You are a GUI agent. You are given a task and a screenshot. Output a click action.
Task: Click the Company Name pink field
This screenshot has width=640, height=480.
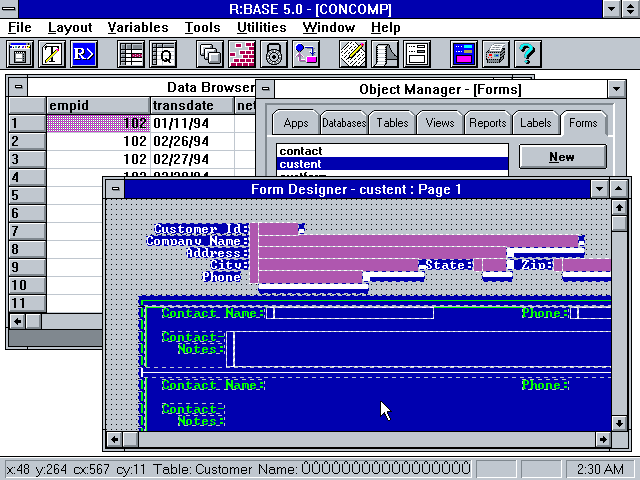pyautogui.click(x=418, y=241)
